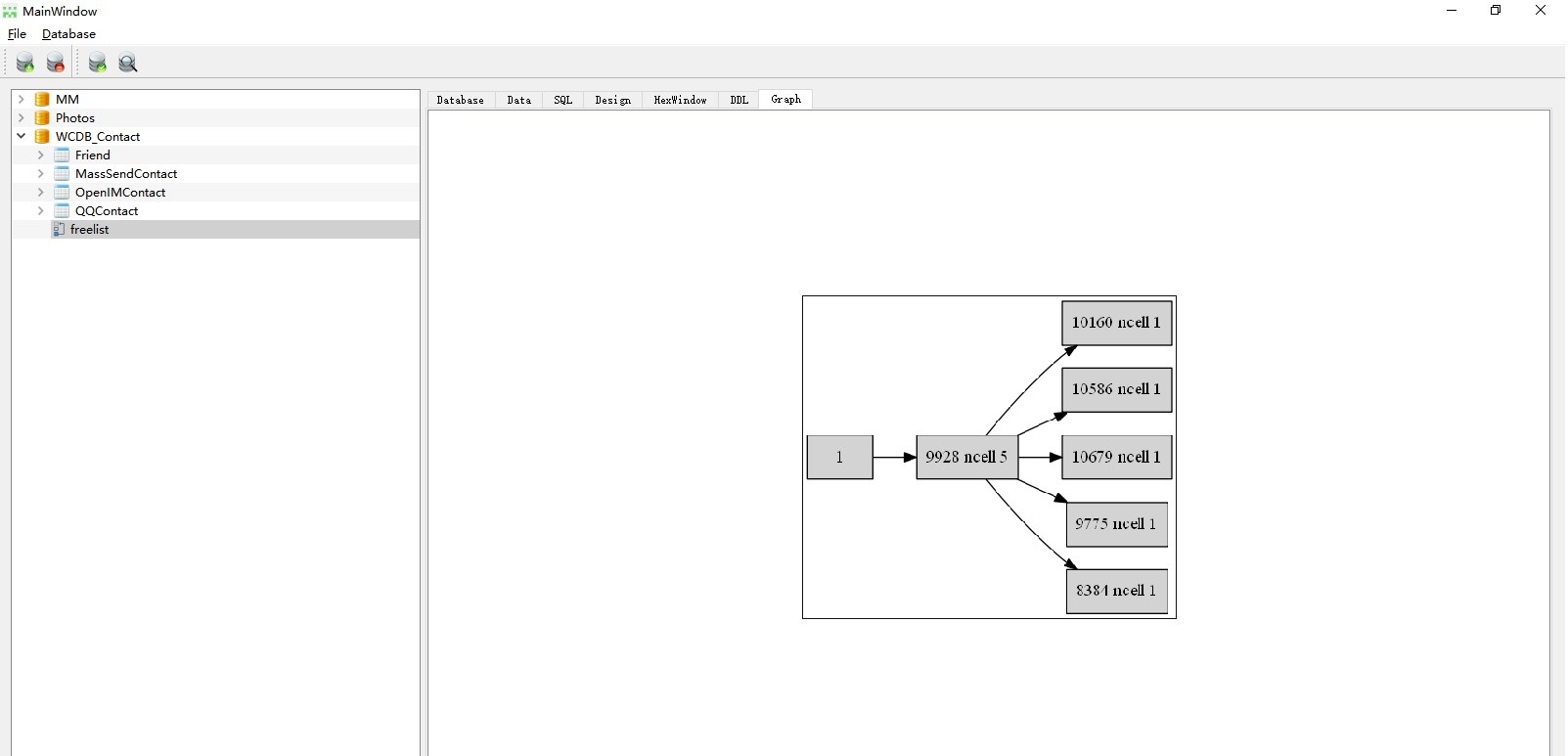Expand the Photos database node
Screen dimensions: 1568x756
click(21, 117)
